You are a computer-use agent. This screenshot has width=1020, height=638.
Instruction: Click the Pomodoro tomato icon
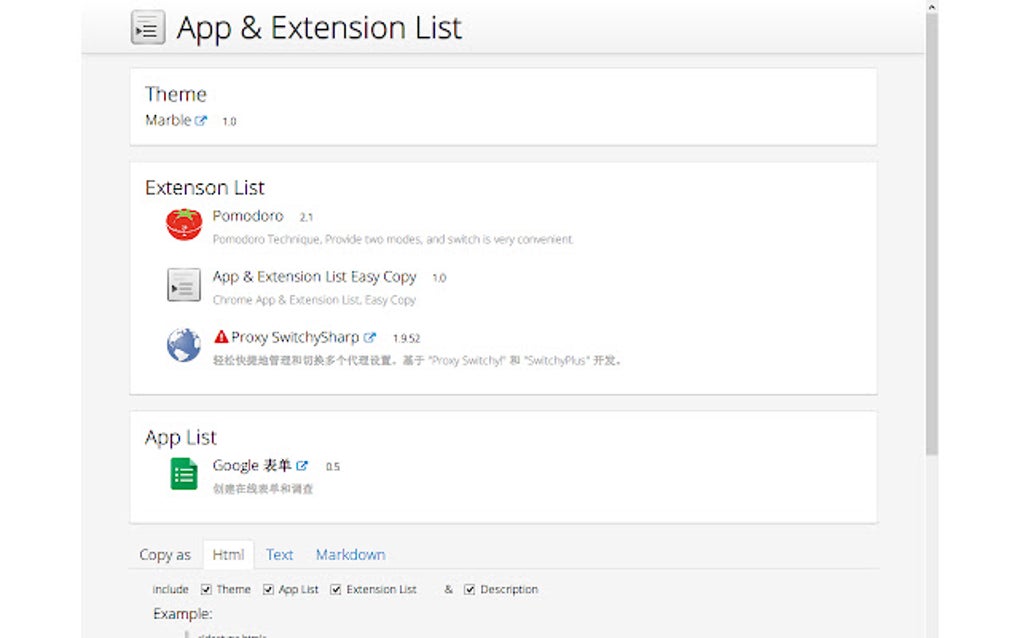pyautogui.click(x=183, y=223)
